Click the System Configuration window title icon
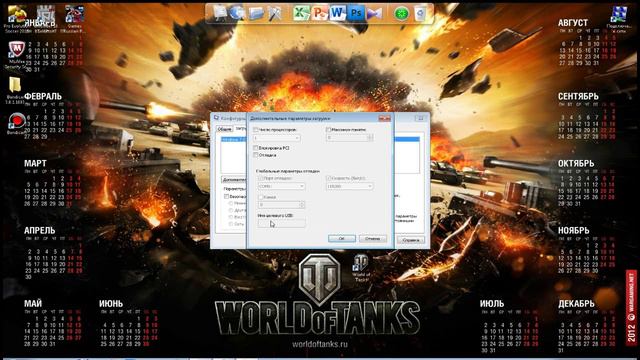The height and width of the screenshot is (360, 640). click(x=216, y=118)
